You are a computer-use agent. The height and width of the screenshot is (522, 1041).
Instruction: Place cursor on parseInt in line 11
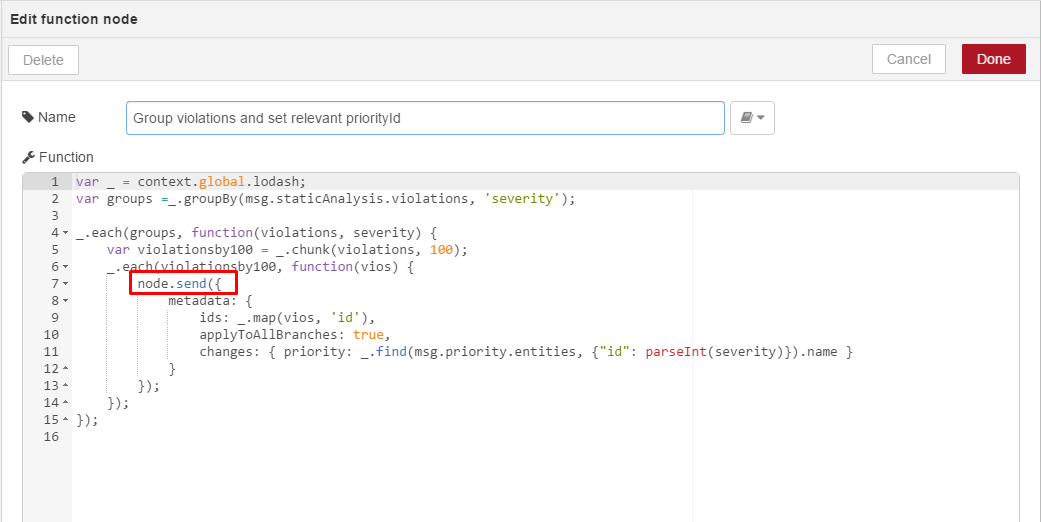(x=676, y=351)
